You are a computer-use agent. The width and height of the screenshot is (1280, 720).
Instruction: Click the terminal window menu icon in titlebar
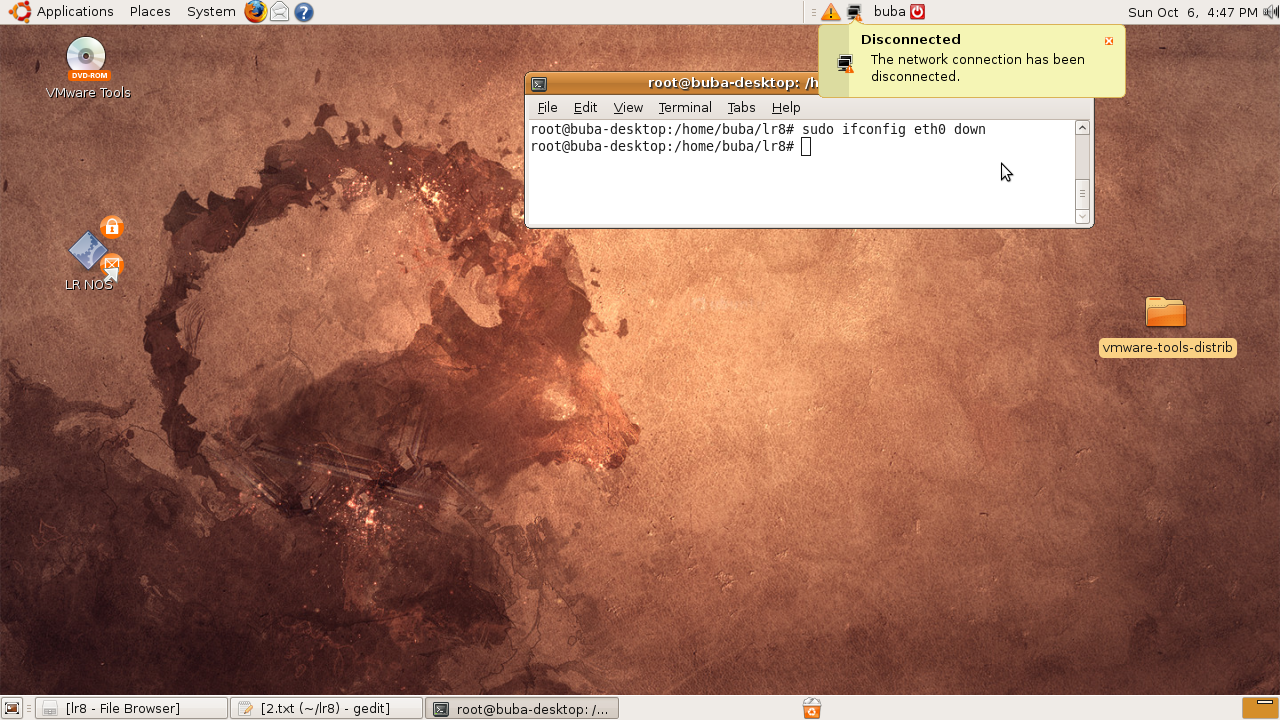(539, 84)
